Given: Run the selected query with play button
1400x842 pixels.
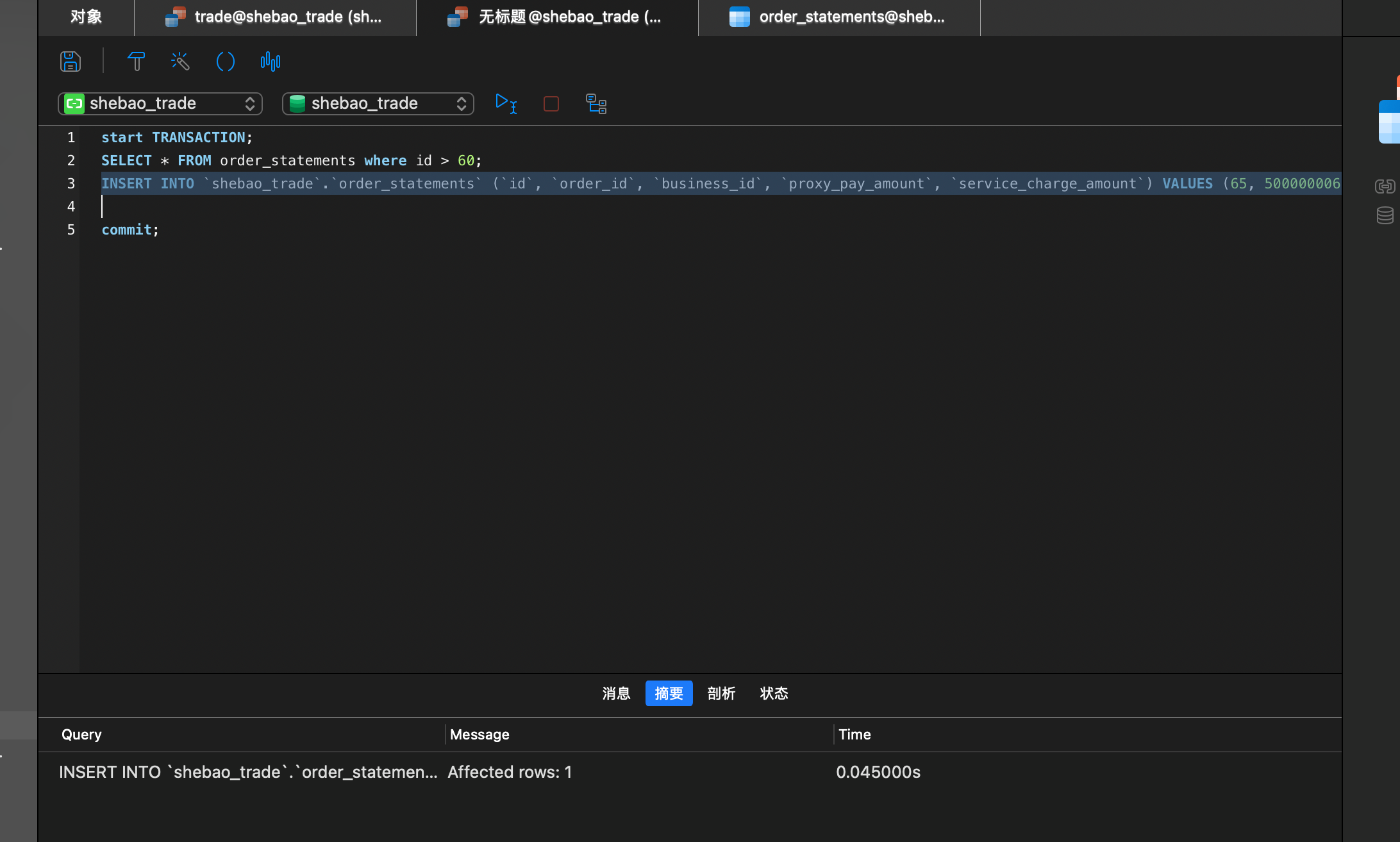Looking at the screenshot, I should pyautogui.click(x=506, y=103).
